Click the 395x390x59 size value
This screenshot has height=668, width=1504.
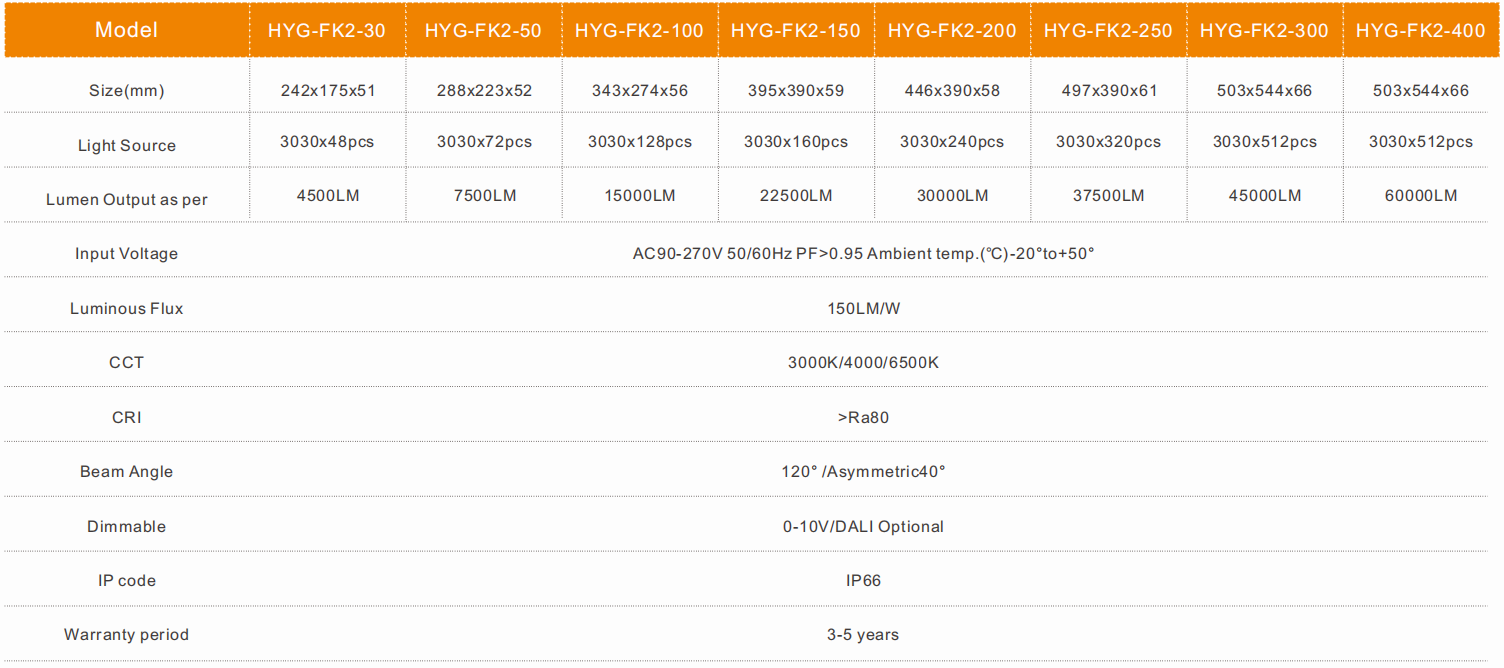coord(796,91)
